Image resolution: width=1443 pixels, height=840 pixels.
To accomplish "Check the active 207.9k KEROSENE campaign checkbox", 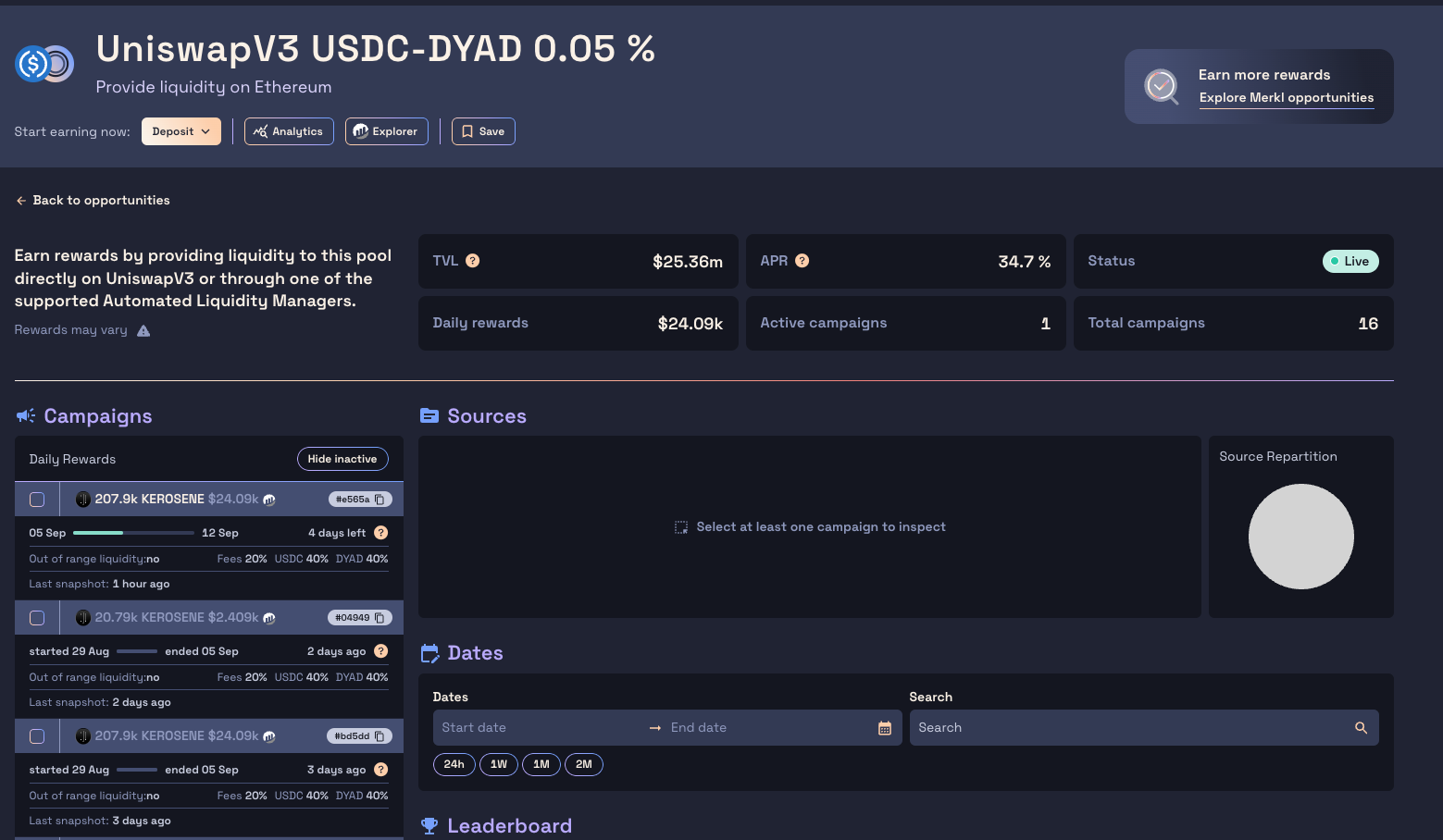I will [x=37, y=500].
